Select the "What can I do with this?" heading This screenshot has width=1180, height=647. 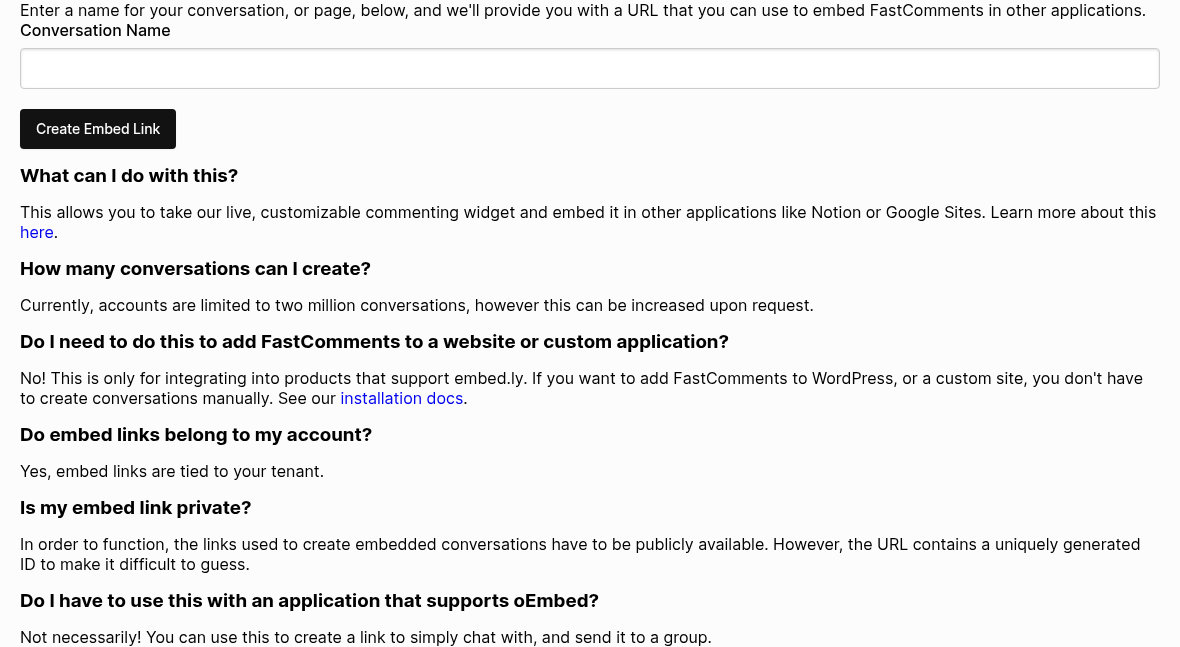tap(129, 176)
